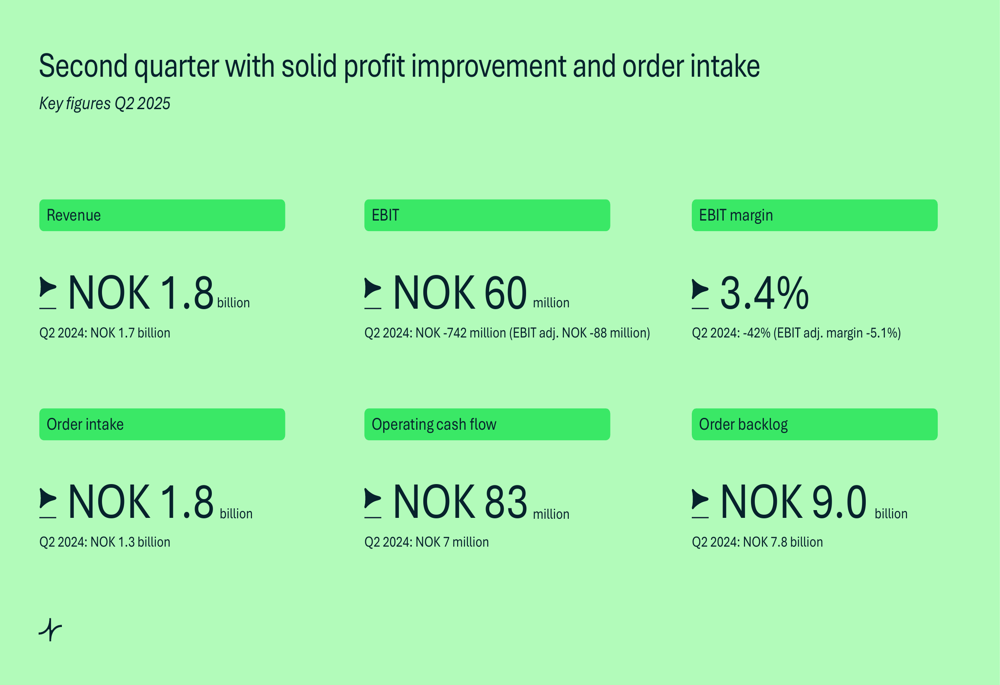Click the Q2 2024 -42% margin comparison text

pyautogui.click(x=797, y=333)
